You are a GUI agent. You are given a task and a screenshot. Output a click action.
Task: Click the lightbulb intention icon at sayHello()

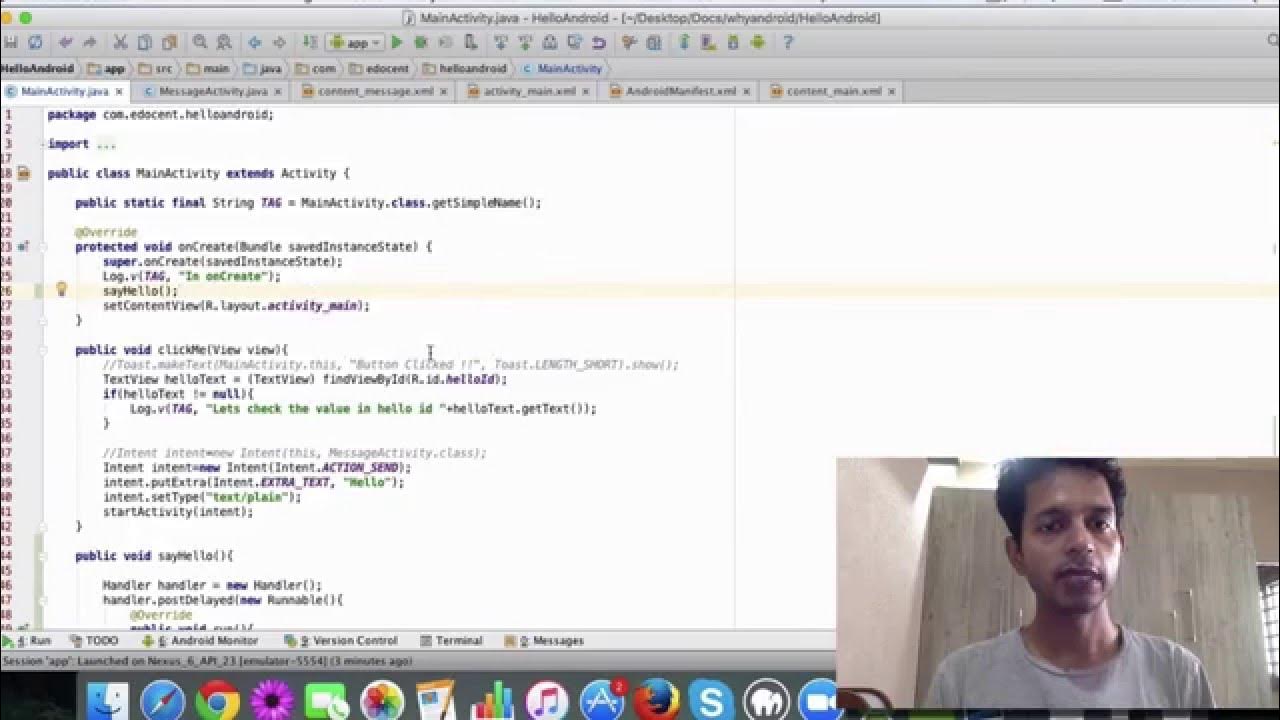[61, 290]
